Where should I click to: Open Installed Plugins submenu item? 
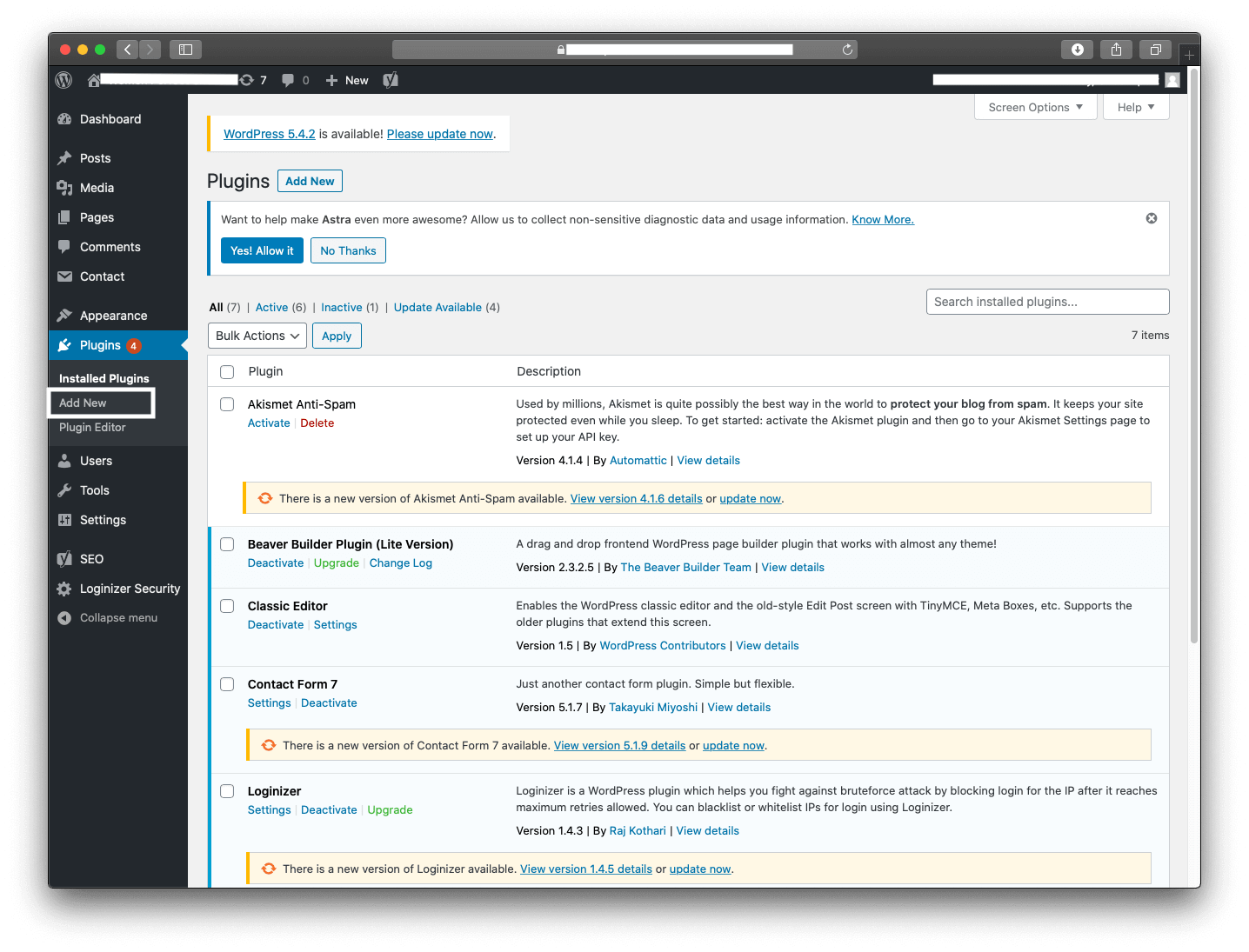coord(104,378)
